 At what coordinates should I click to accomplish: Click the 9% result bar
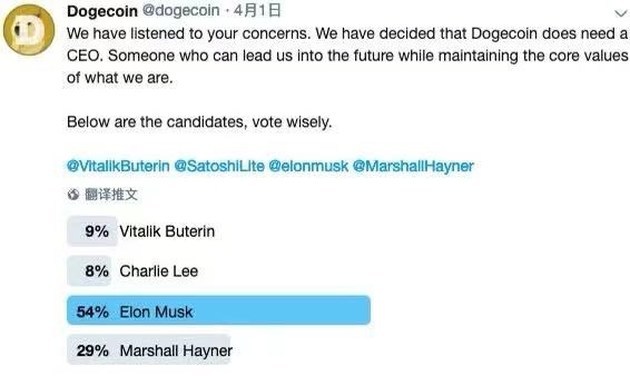click(92, 231)
